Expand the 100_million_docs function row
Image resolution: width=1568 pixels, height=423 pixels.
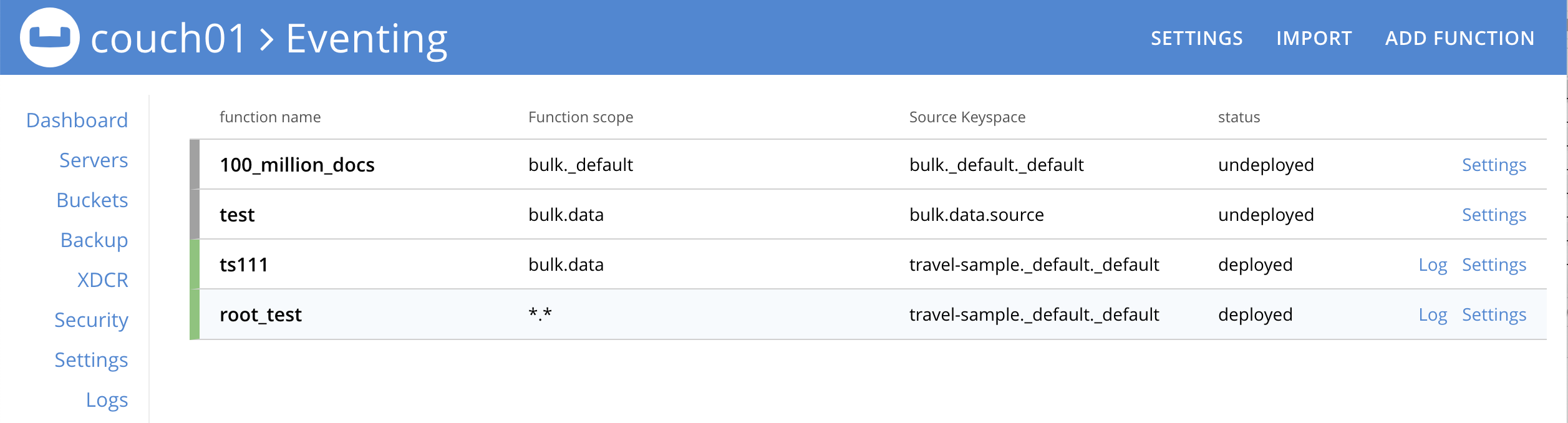(297, 165)
